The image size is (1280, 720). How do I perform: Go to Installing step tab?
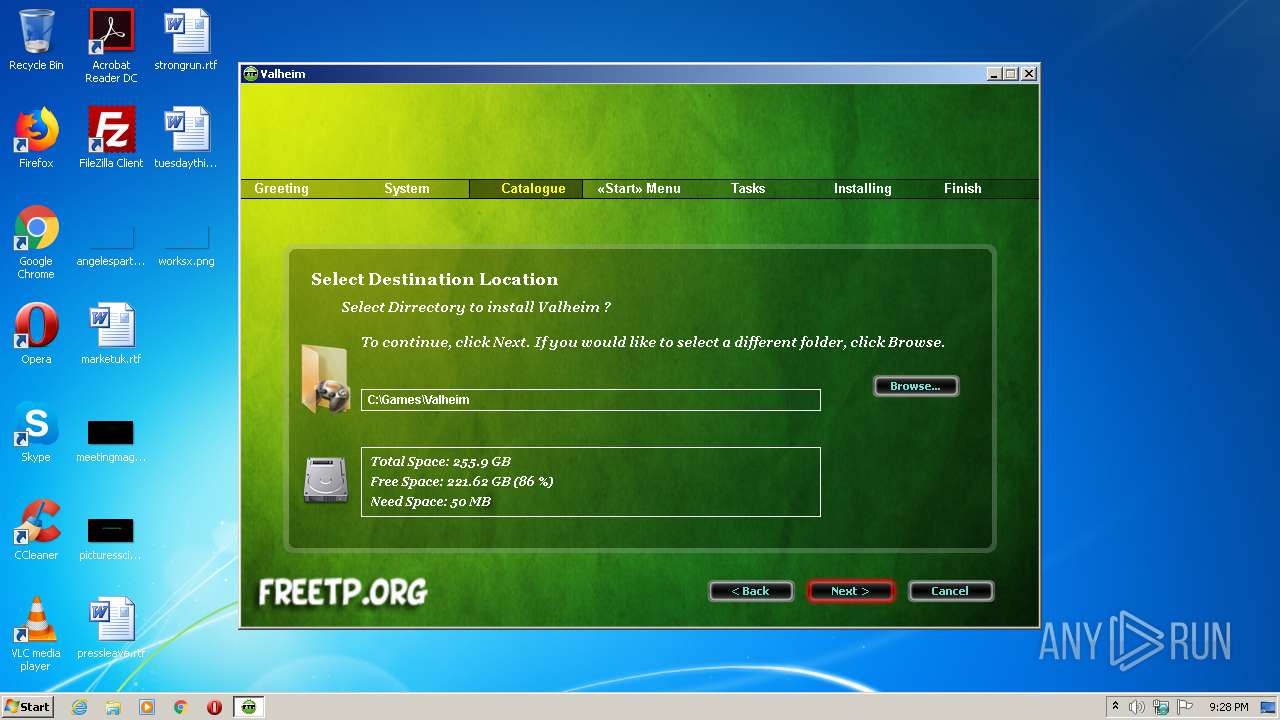point(863,188)
